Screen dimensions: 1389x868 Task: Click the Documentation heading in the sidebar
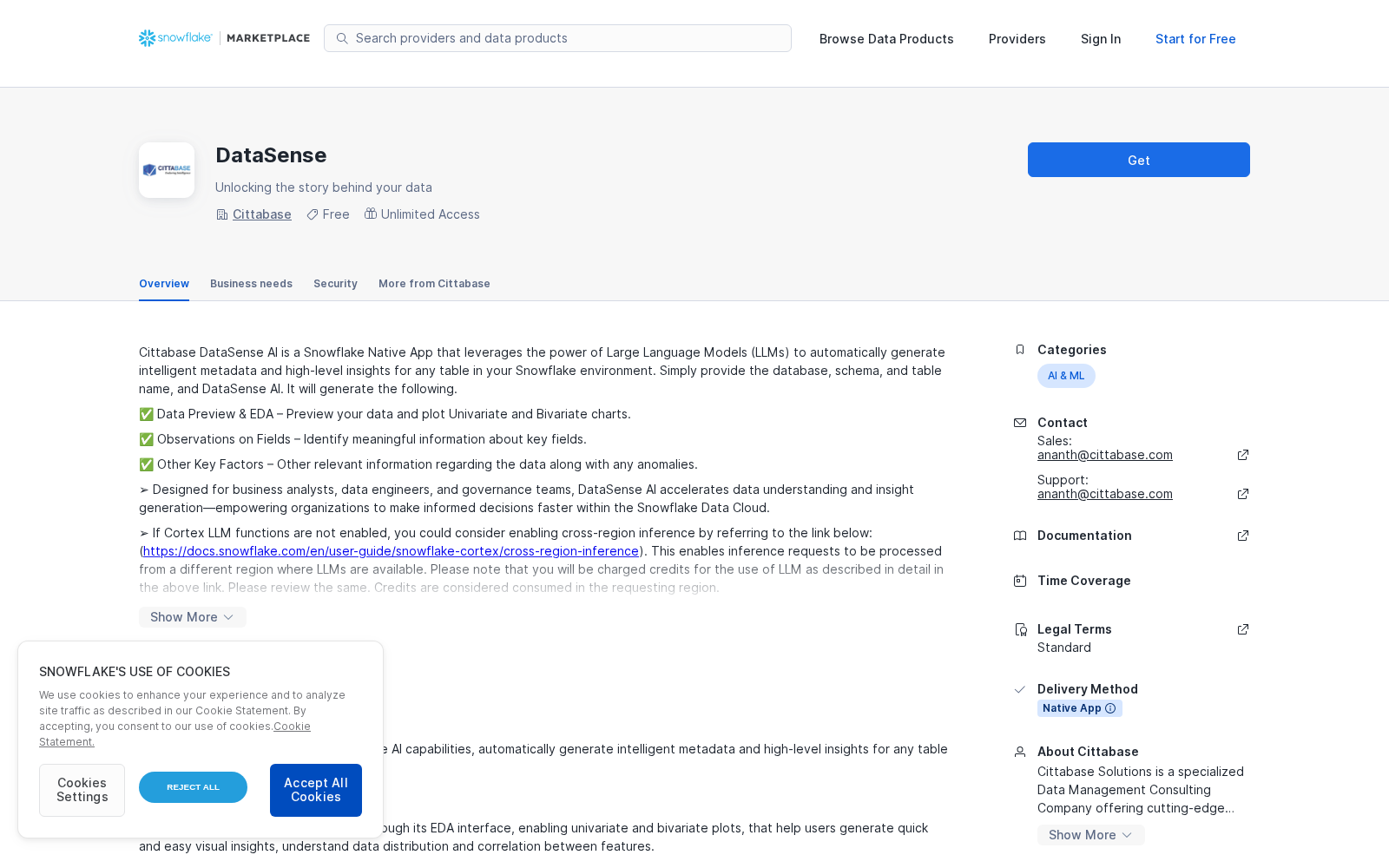(x=1084, y=536)
